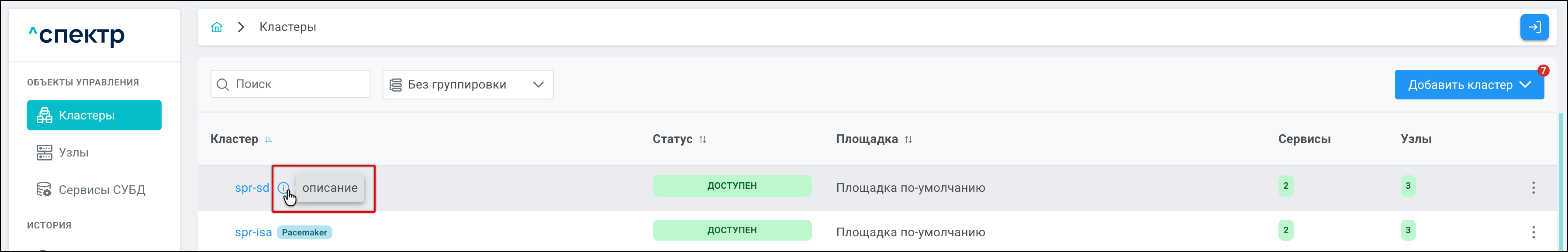This screenshot has height=252, width=1568.
Task: Open the spr-isa cluster link
Action: click(x=253, y=232)
